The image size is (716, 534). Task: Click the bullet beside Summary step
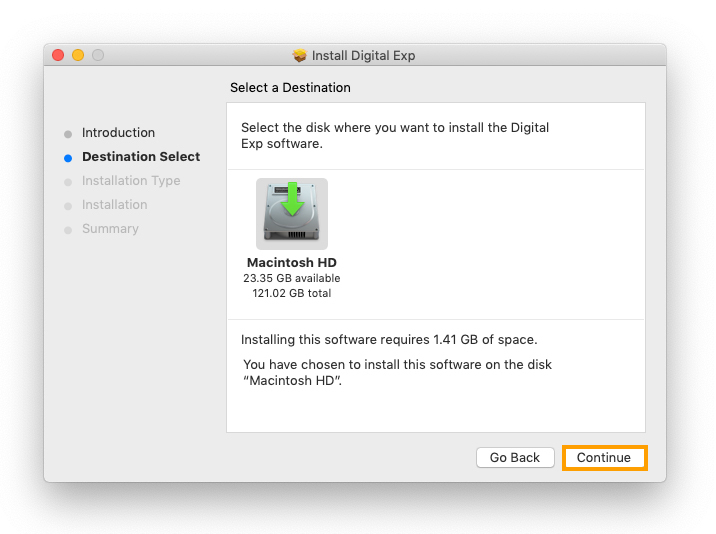coord(68,230)
